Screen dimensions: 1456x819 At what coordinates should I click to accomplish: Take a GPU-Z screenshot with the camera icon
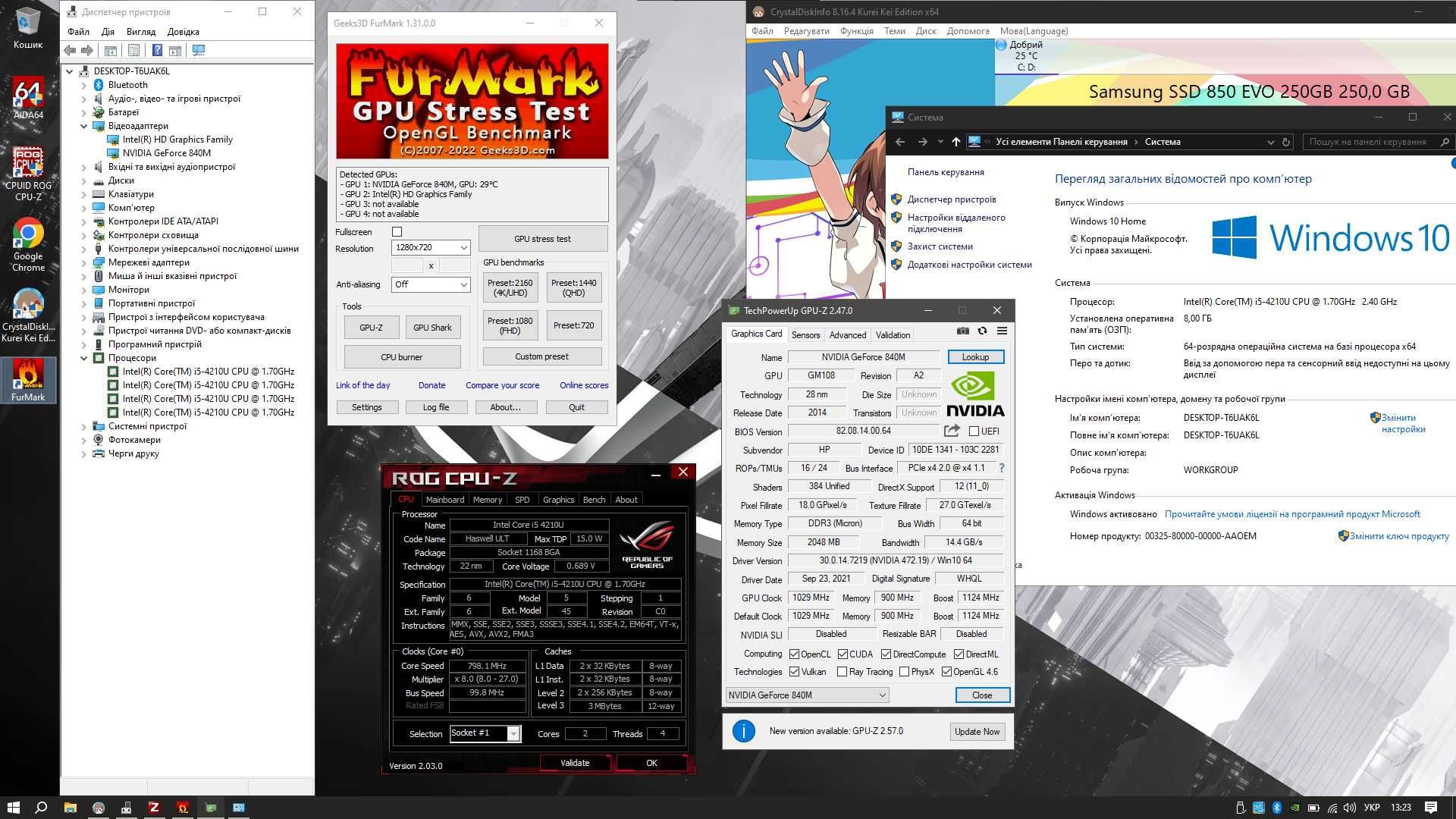tap(962, 331)
